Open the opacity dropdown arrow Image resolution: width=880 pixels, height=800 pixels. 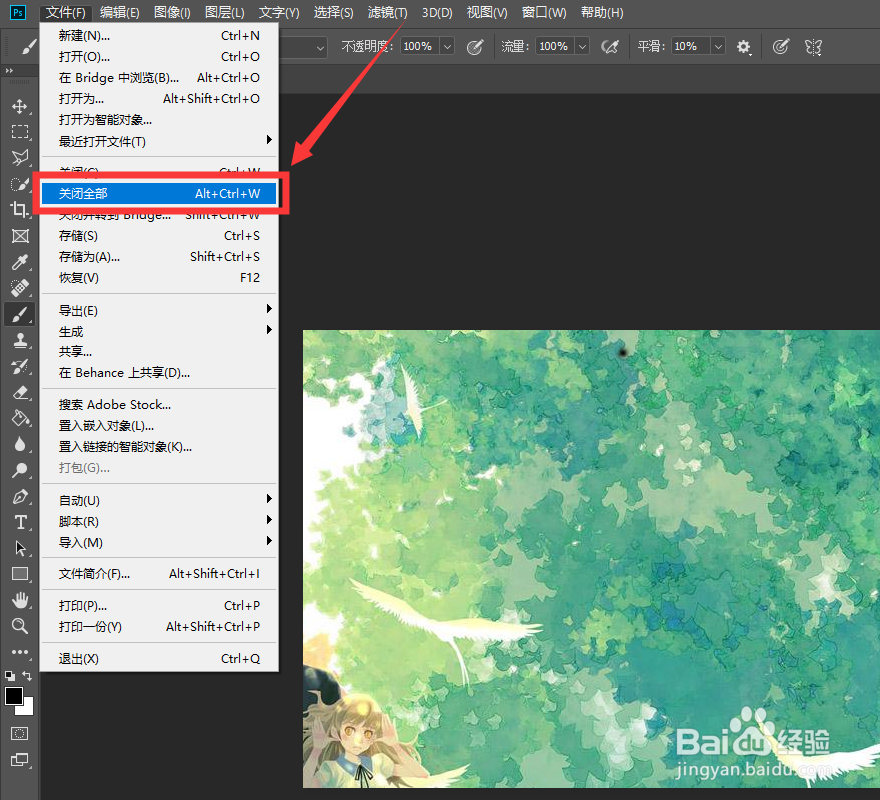click(447, 47)
